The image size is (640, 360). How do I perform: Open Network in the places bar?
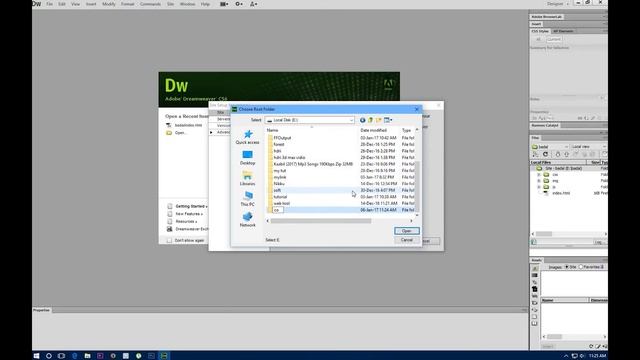(x=247, y=220)
